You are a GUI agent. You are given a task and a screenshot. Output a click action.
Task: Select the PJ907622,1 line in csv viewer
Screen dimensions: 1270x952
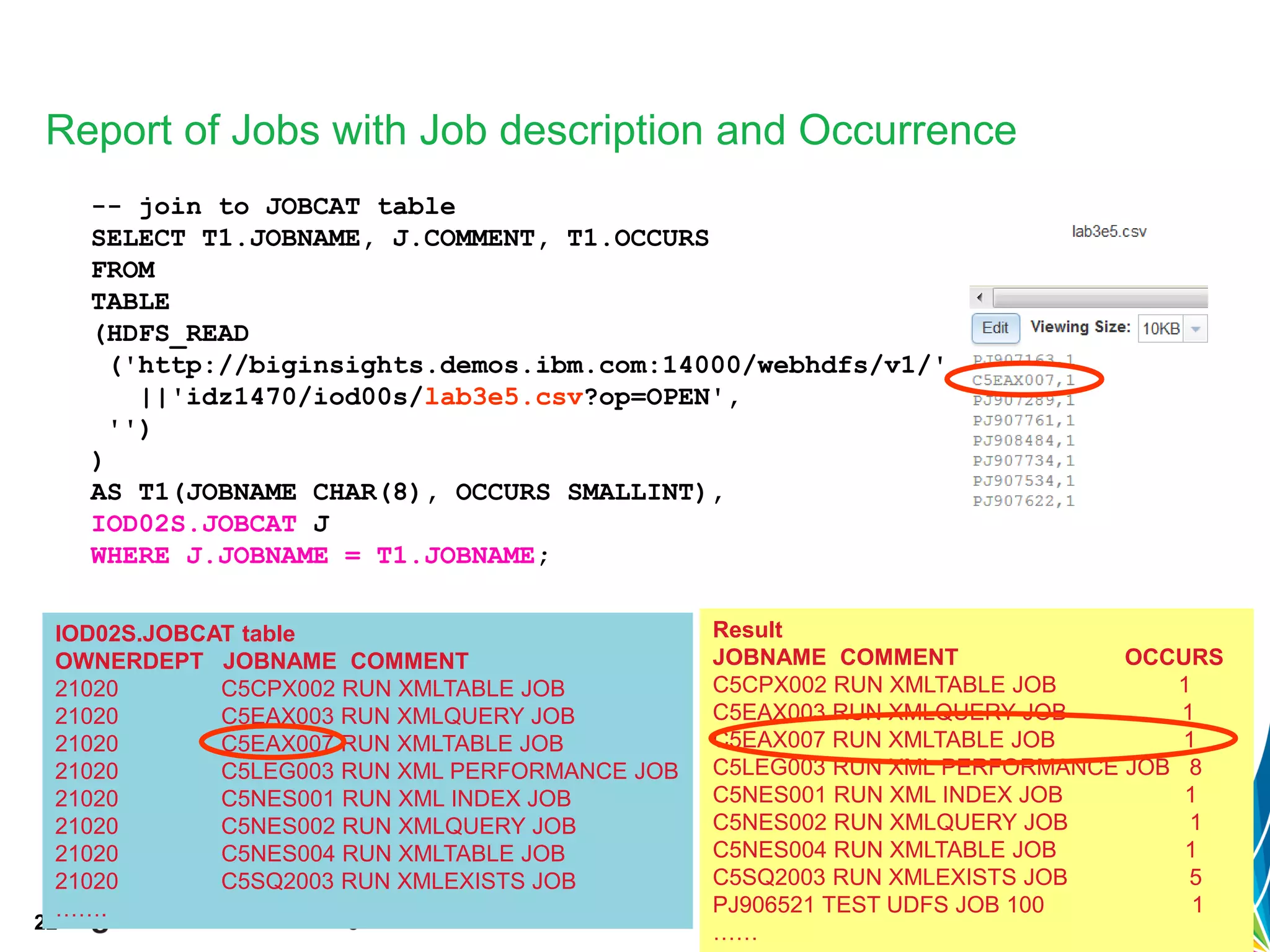click(x=1023, y=501)
